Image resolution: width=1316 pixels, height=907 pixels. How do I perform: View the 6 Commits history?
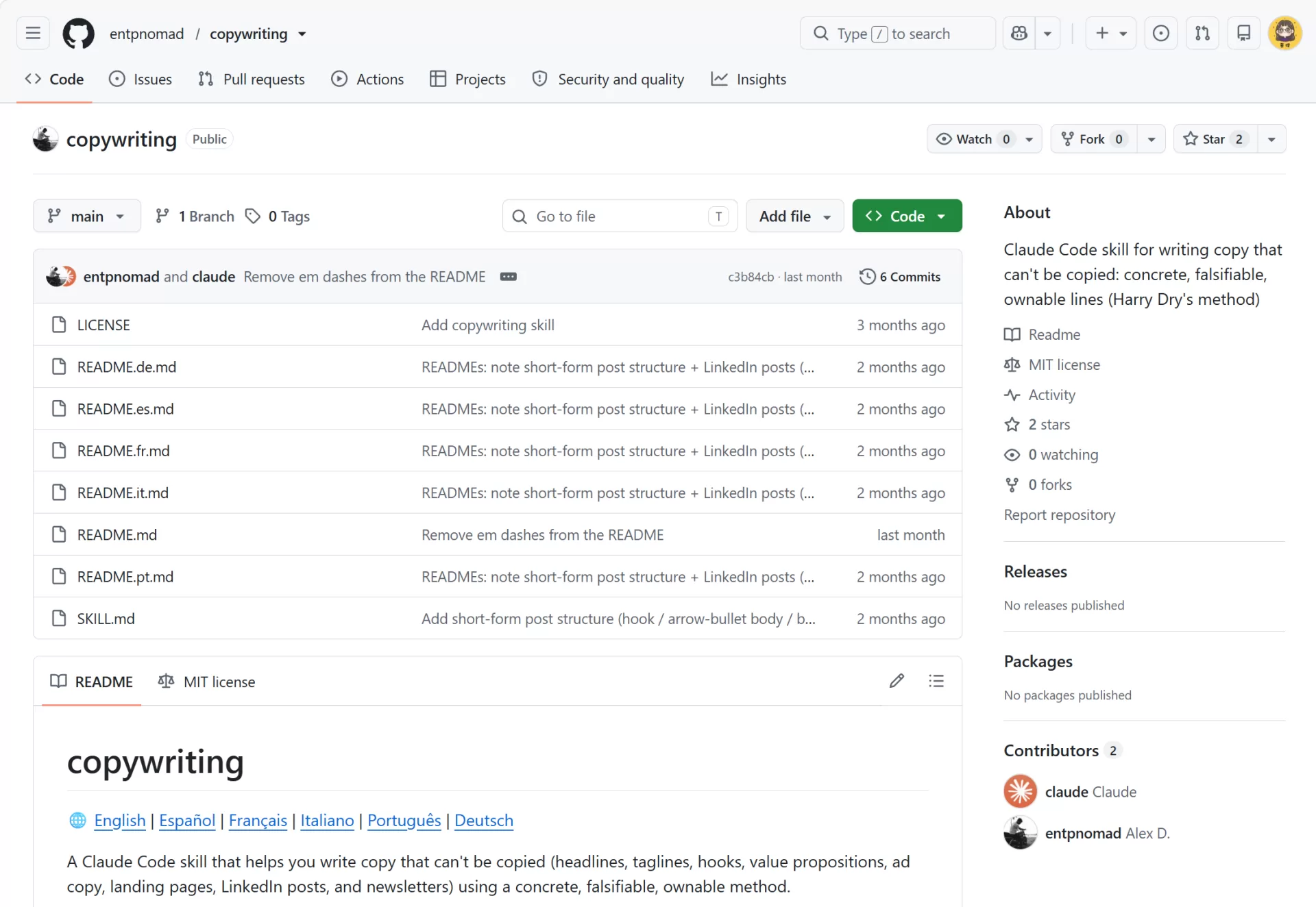click(900, 277)
